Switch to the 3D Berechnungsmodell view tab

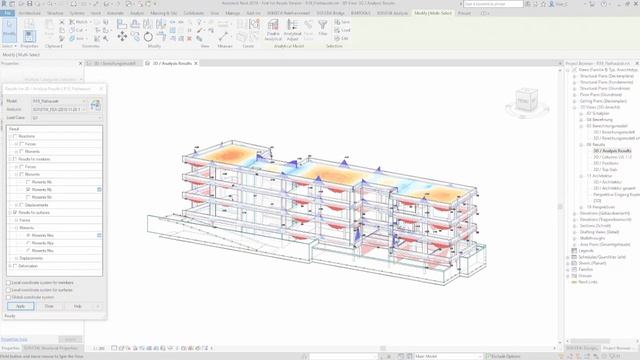click(115, 63)
